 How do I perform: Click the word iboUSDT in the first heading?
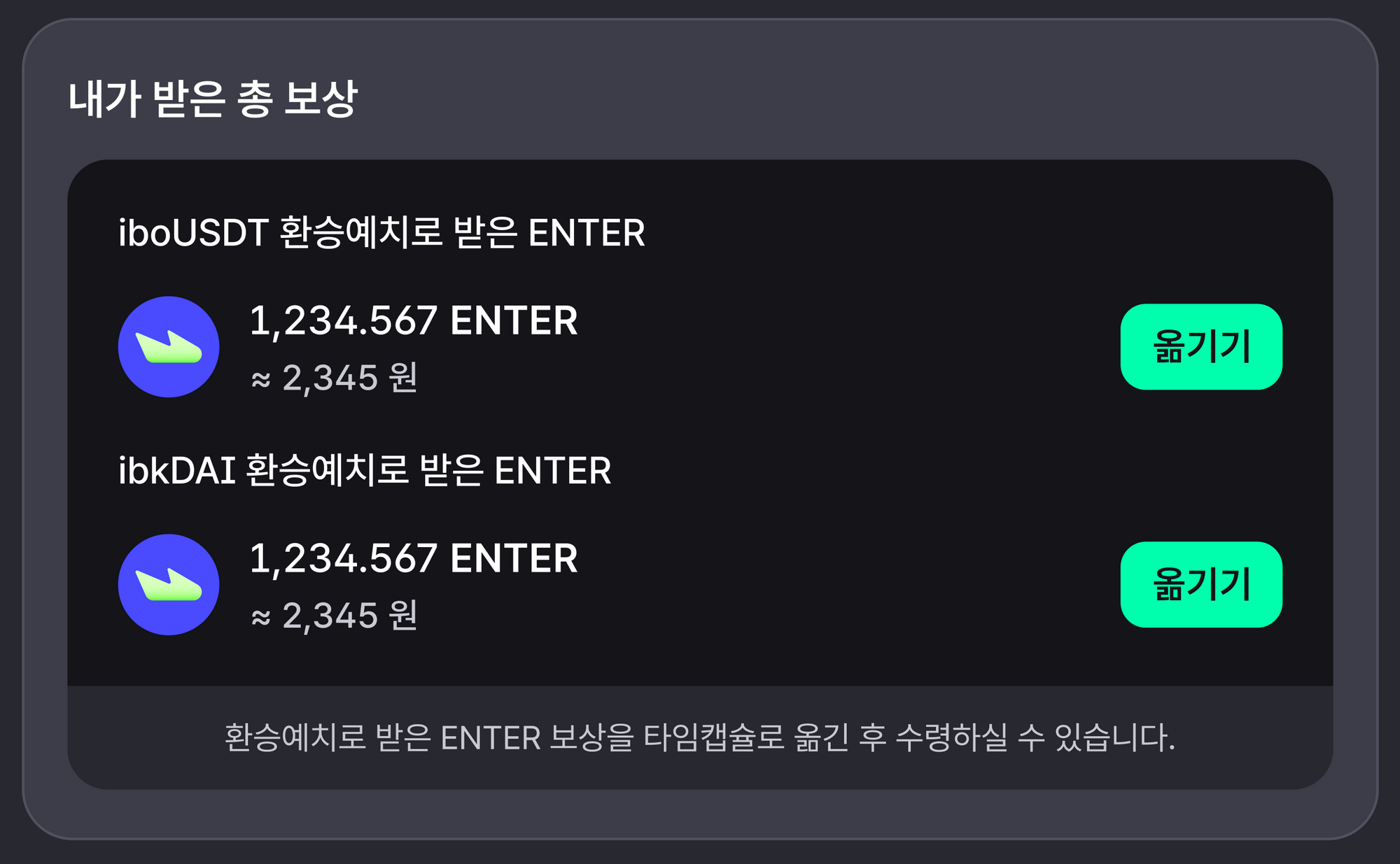(x=193, y=233)
